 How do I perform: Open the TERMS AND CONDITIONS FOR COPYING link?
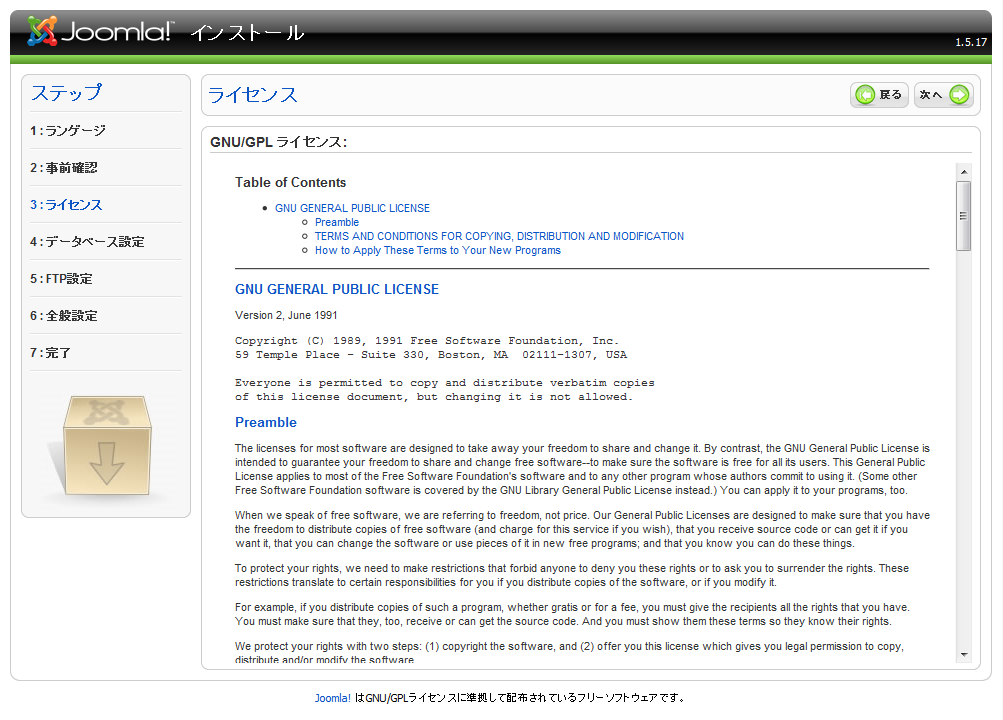coord(499,237)
